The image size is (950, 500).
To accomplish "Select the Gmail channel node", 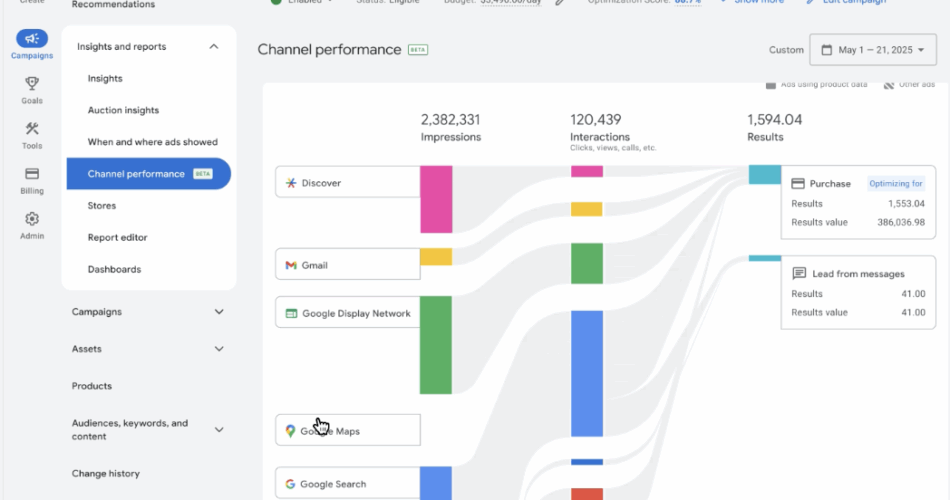I will (348, 264).
